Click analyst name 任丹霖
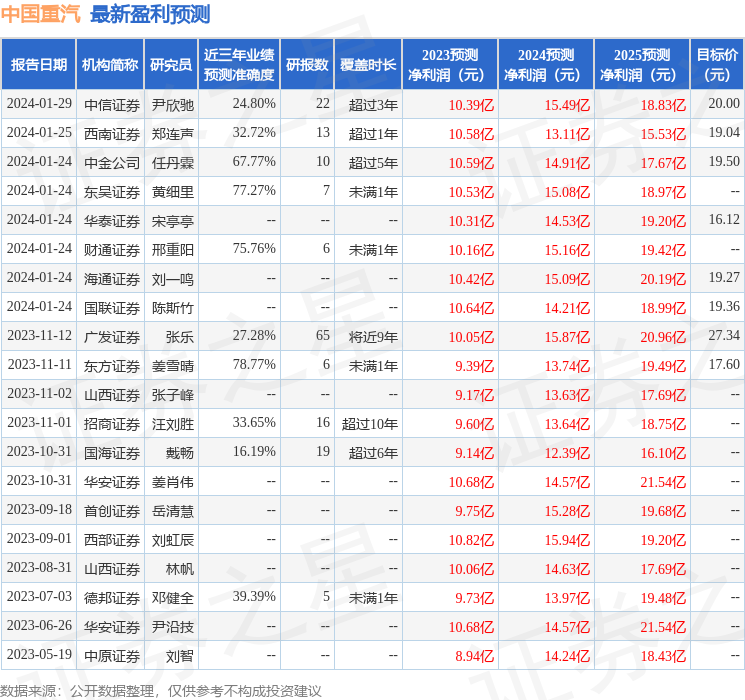 pos(172,163)
